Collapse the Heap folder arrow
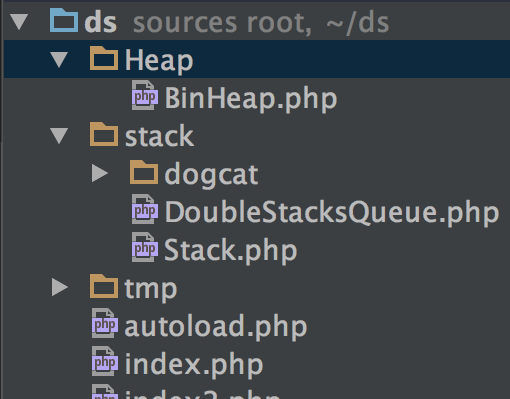Screen dimensions: 510x399 coord(59,59)
